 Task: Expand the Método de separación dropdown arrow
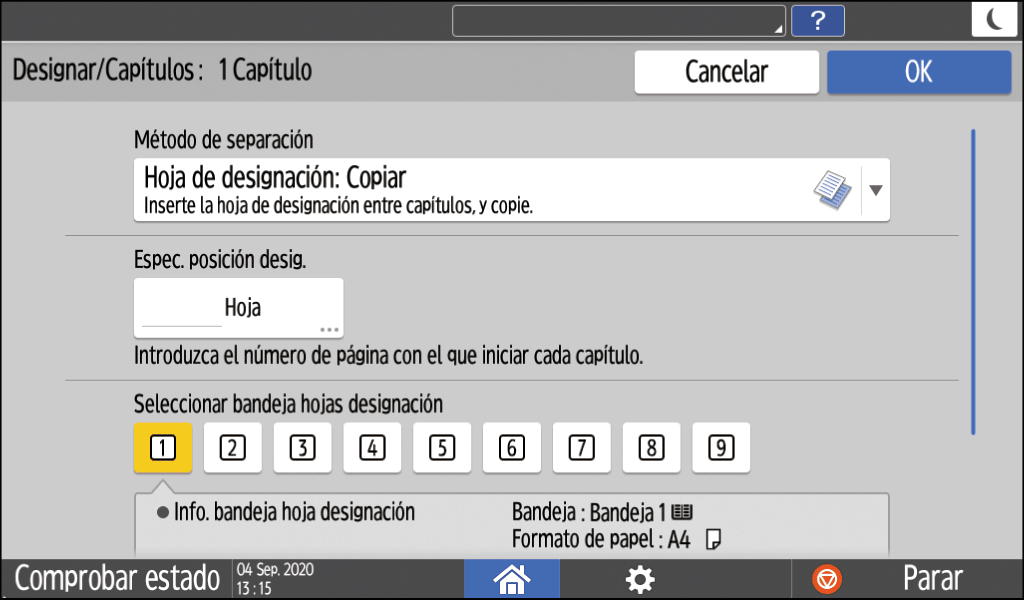click(x=875, y=189)
